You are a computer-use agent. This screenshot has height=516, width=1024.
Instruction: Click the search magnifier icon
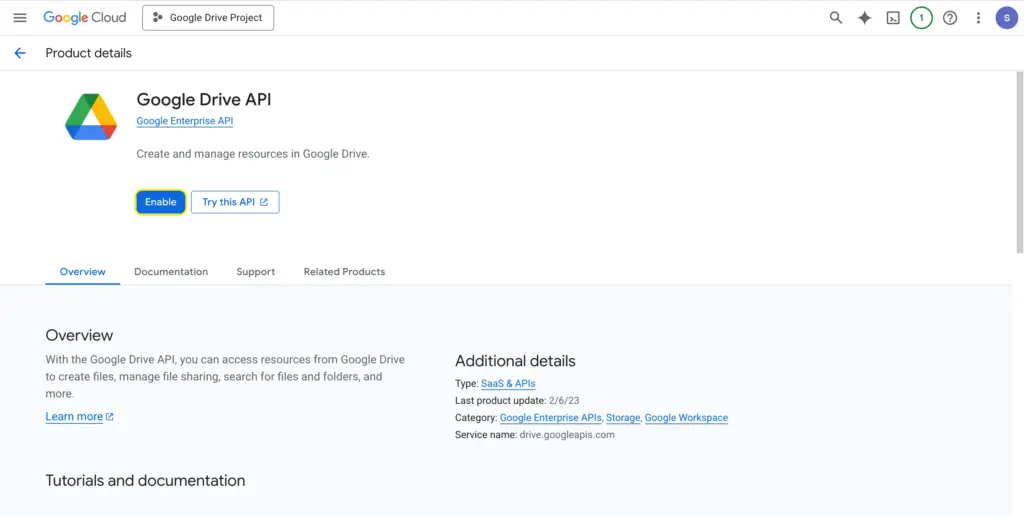[x=835, y=18]
